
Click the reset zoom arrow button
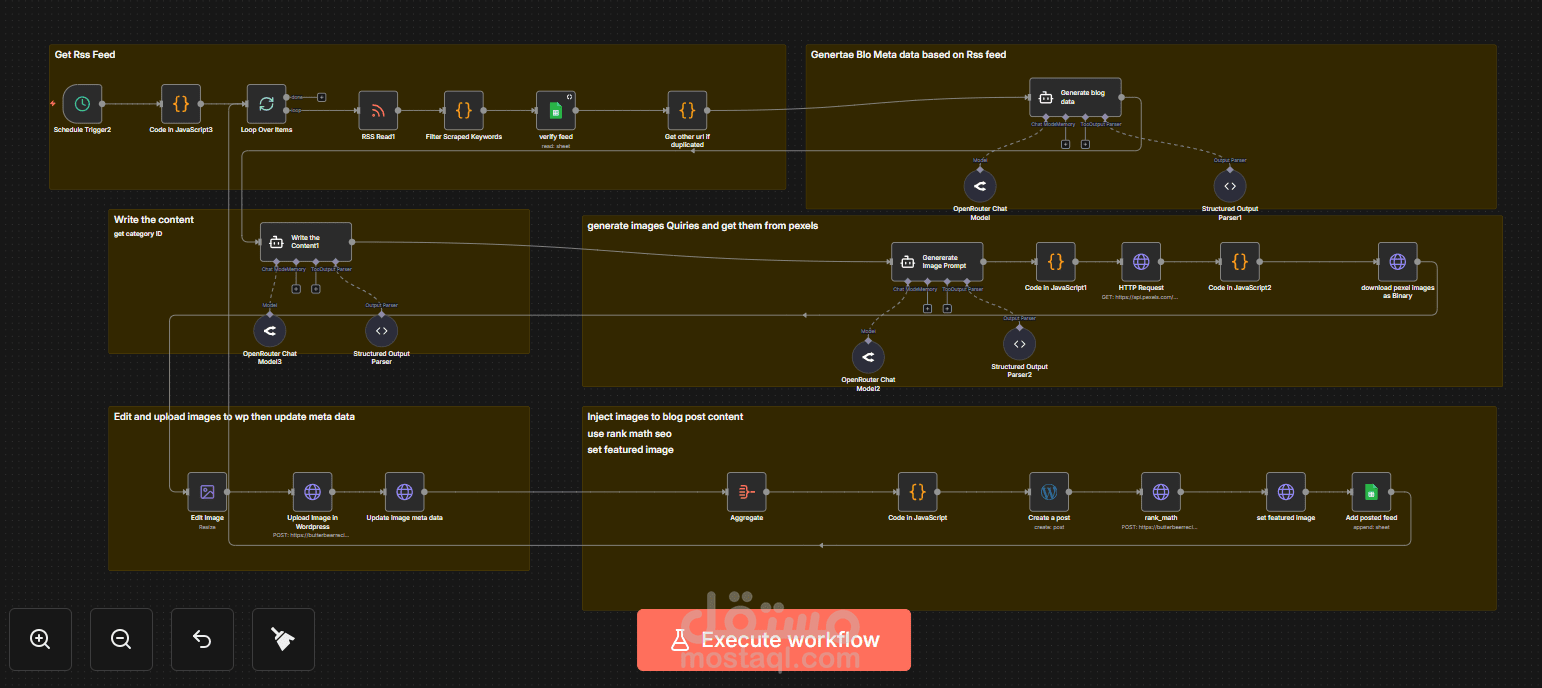click(202, 639)
